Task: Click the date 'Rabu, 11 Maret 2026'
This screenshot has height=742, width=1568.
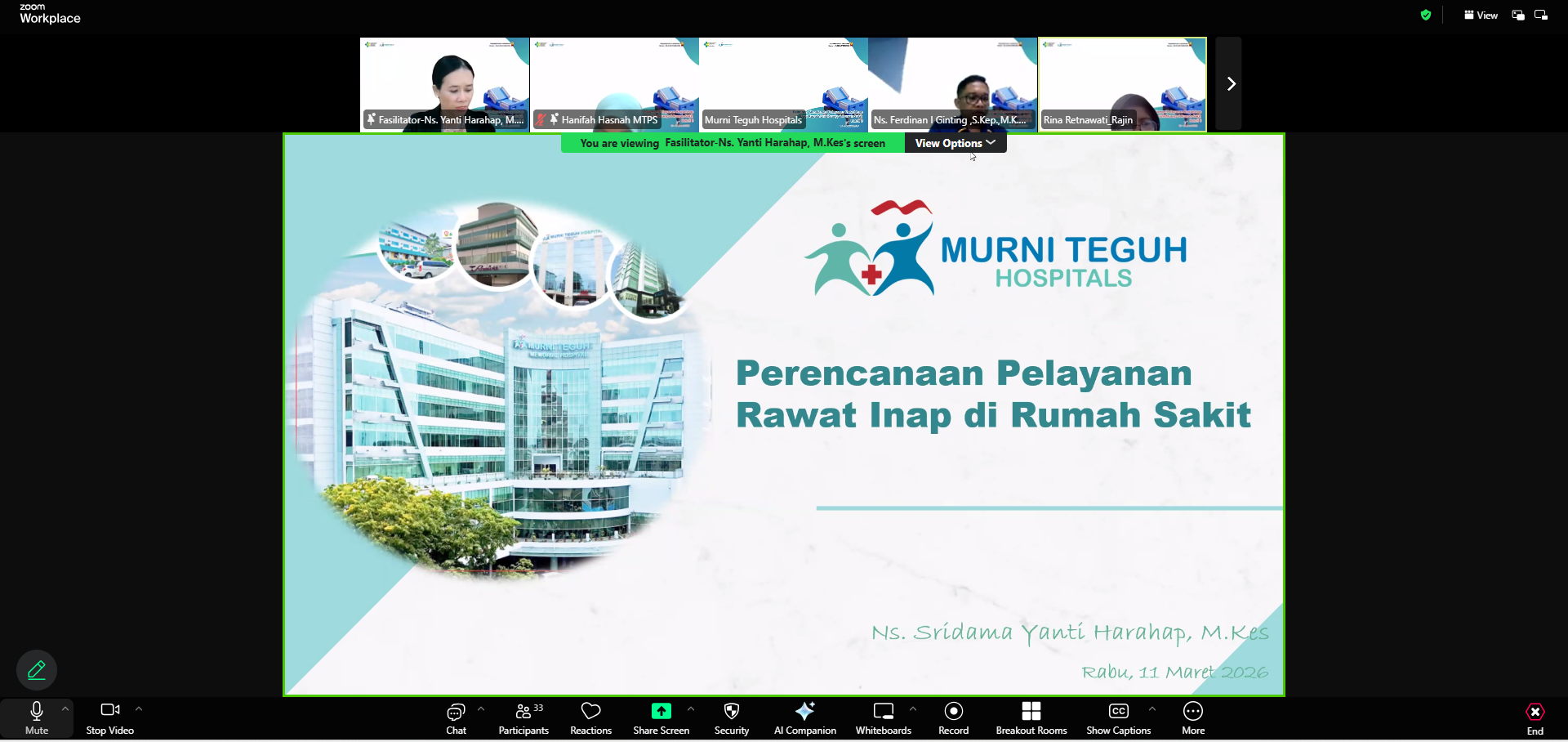Action: coord(1175,673)
